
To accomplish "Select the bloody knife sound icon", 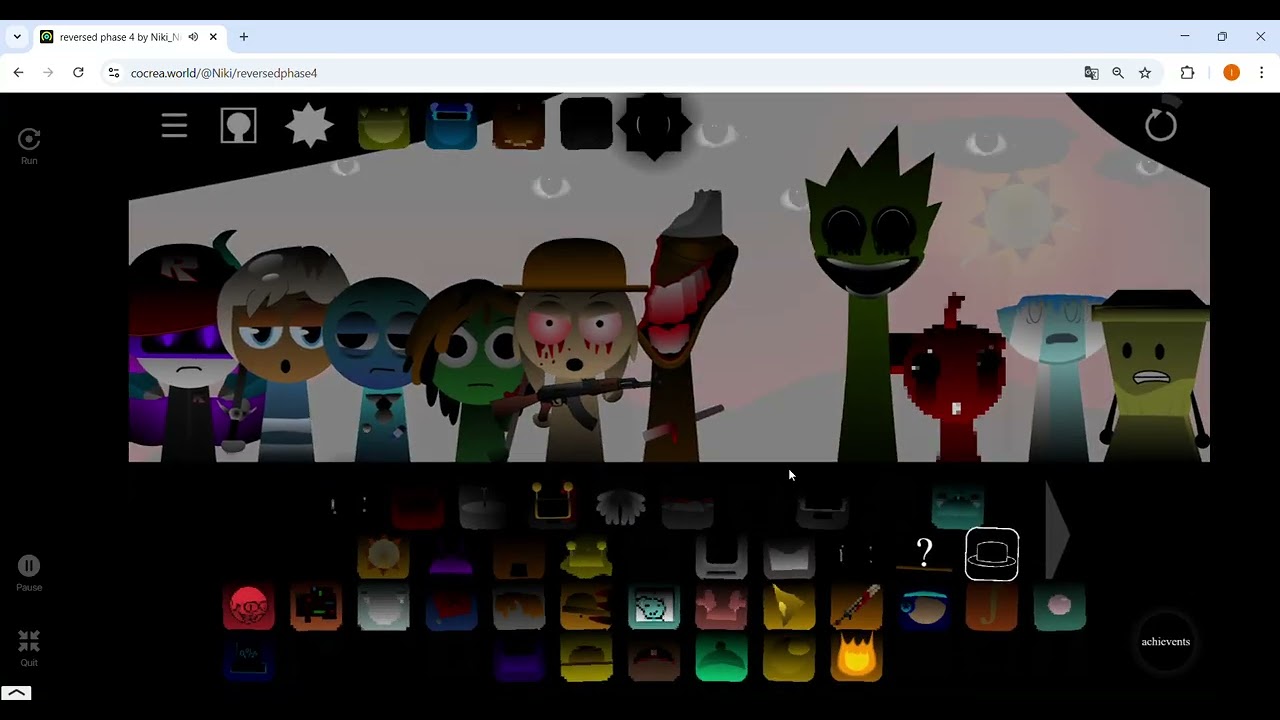I will coord(856,607).
